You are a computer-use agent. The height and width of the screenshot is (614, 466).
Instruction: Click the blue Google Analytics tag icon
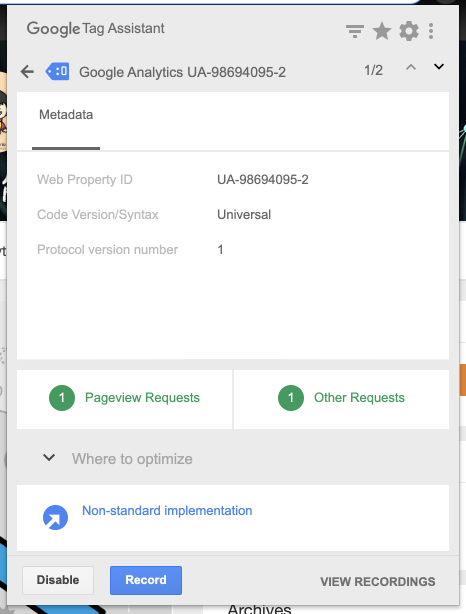pos(58,72)
